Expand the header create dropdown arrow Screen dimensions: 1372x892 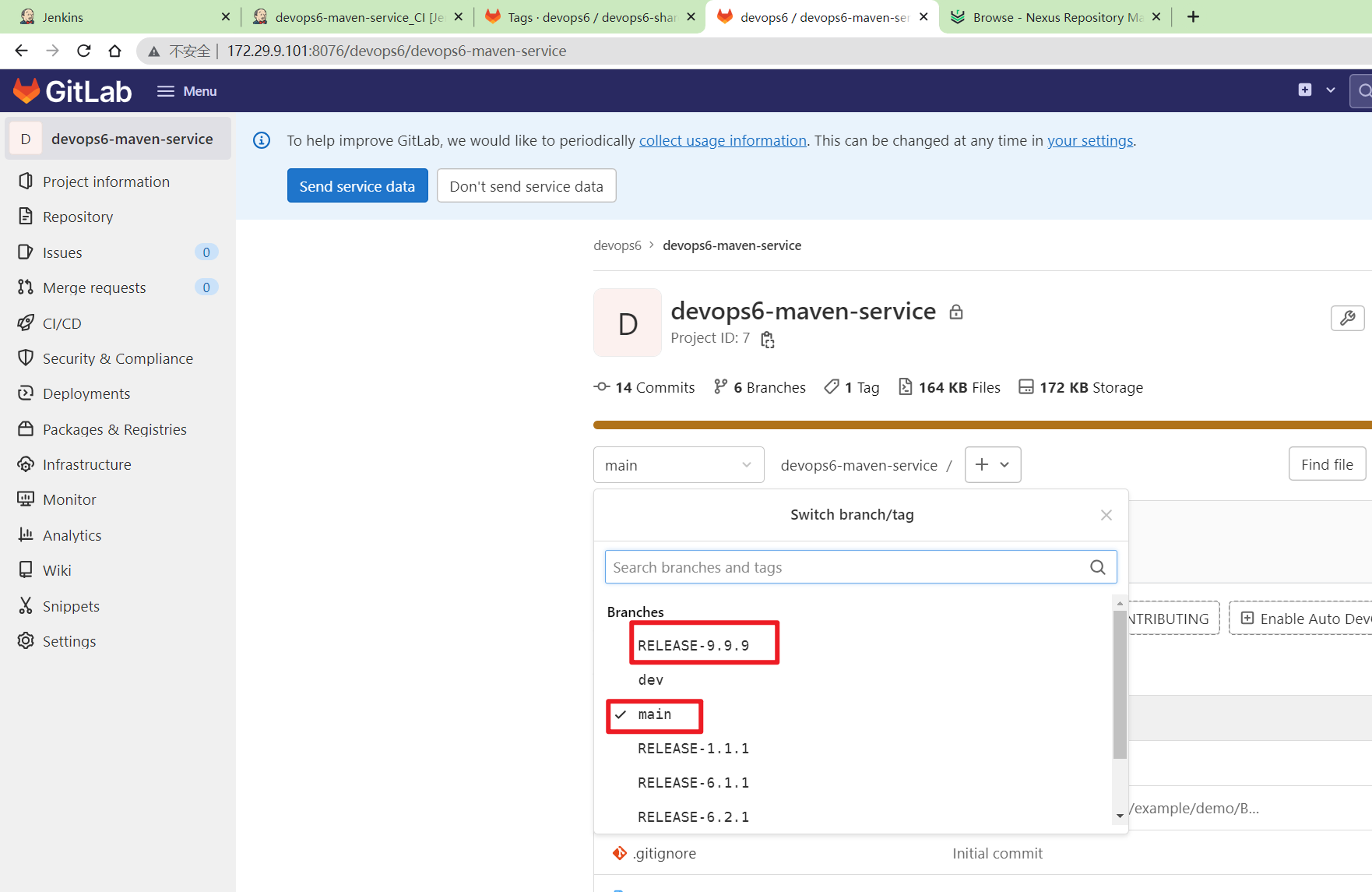click(1331, 90)
